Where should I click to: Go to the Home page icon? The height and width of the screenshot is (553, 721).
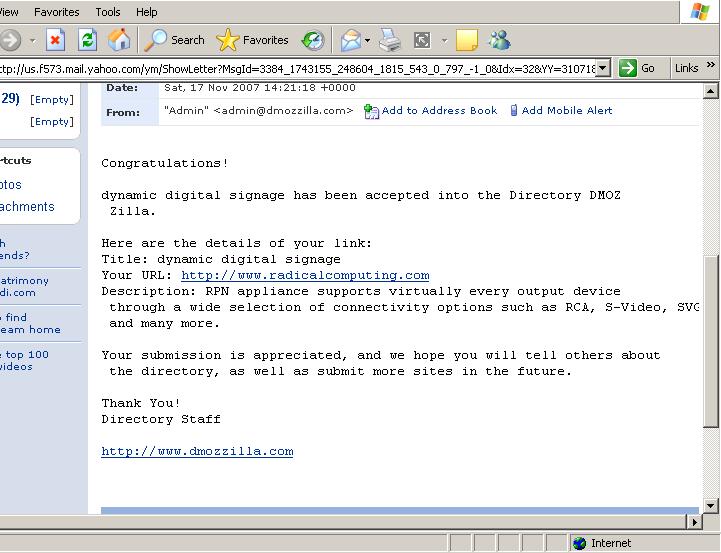(119, 40)
